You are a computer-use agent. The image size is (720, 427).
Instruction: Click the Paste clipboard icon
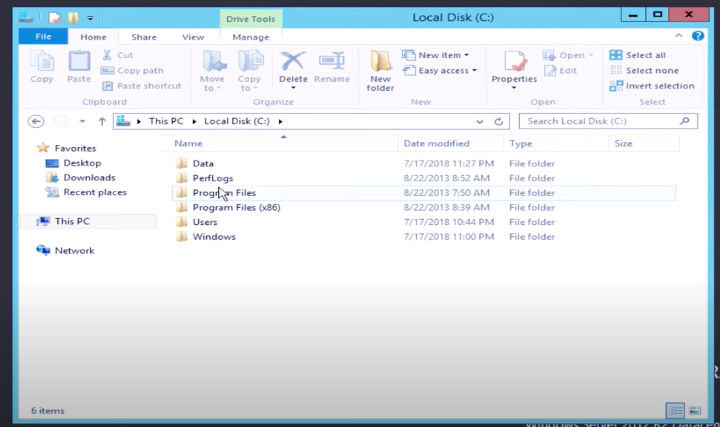[79, 61]
